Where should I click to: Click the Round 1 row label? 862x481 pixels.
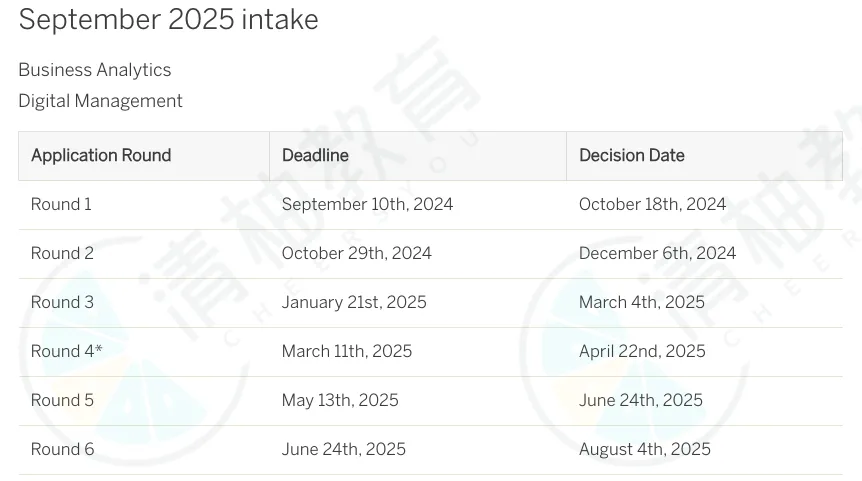coord(61,205)
